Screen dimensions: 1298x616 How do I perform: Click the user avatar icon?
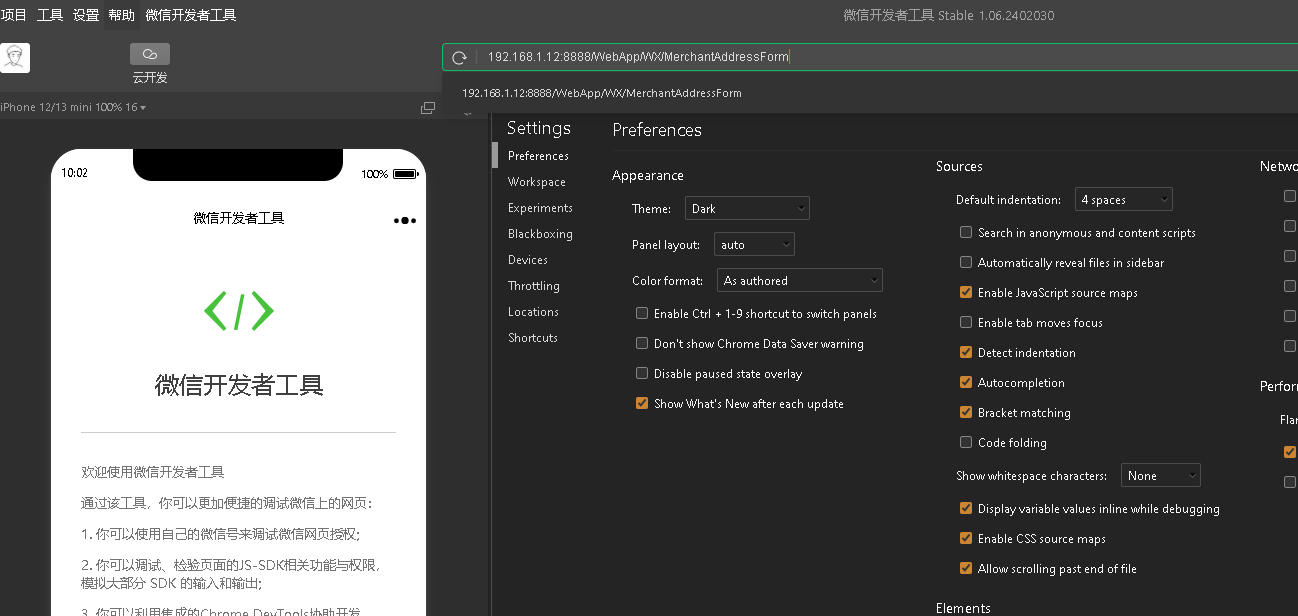[x=15, y=58]
